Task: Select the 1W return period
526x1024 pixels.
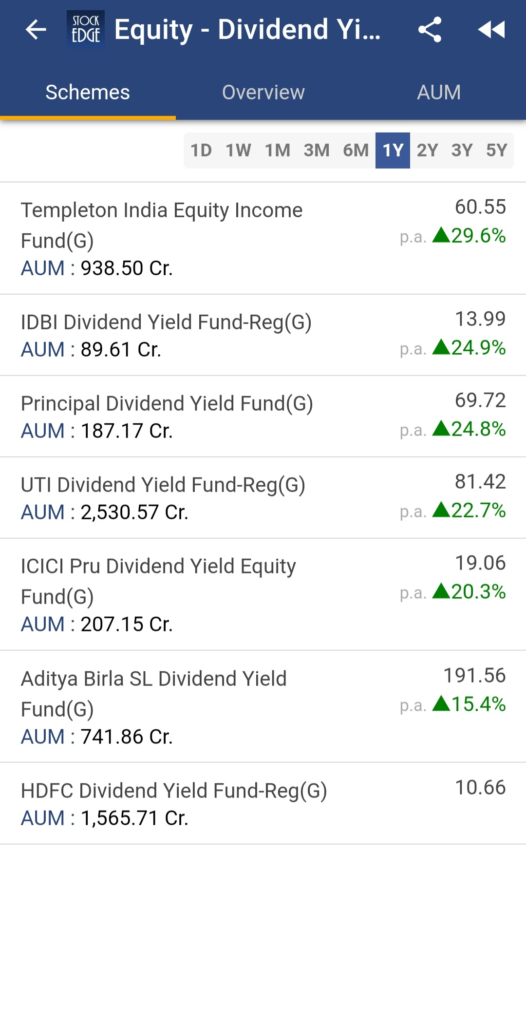Action: tap(238, 151)
